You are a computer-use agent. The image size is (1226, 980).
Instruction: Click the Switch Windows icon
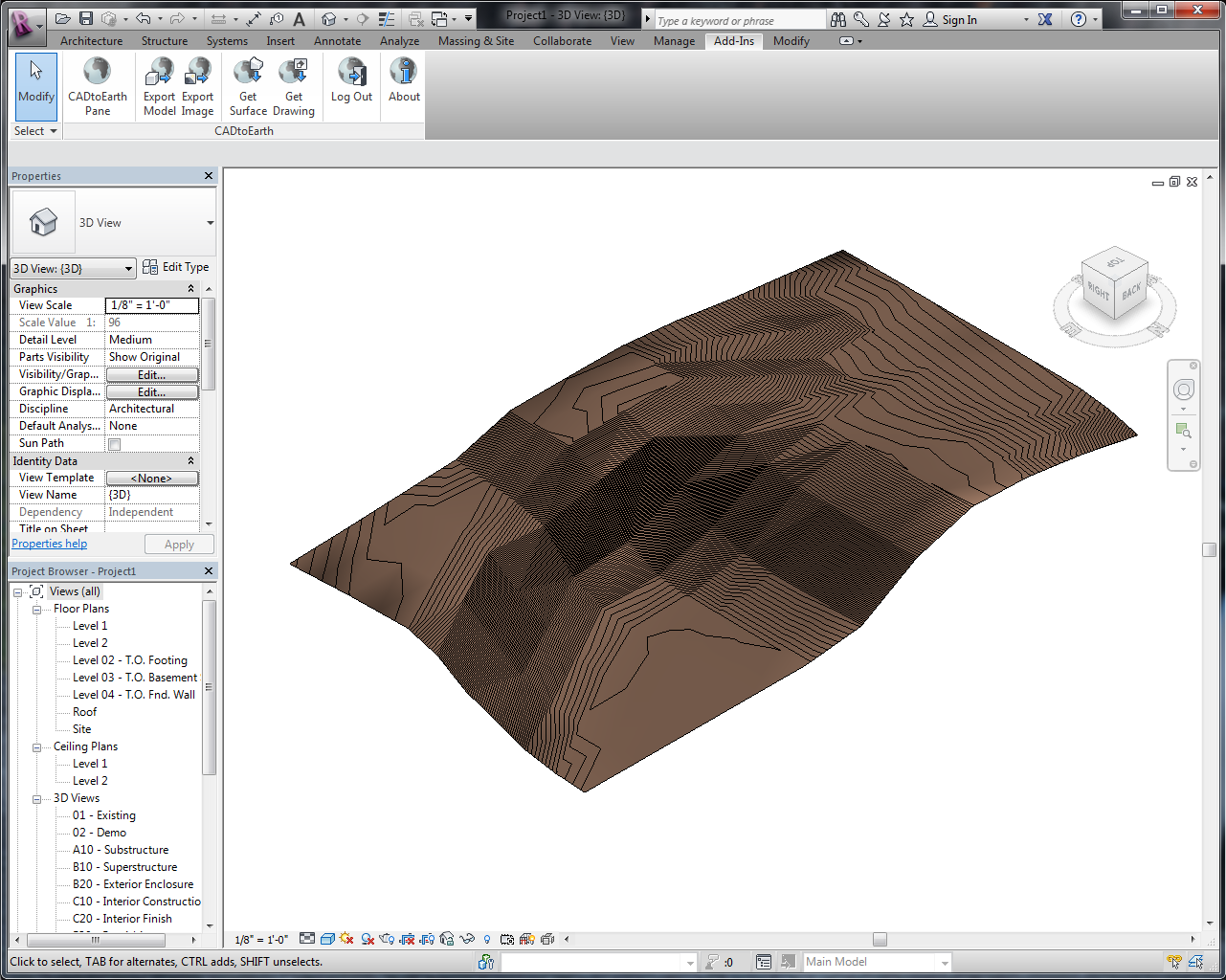tap(438, 19)
